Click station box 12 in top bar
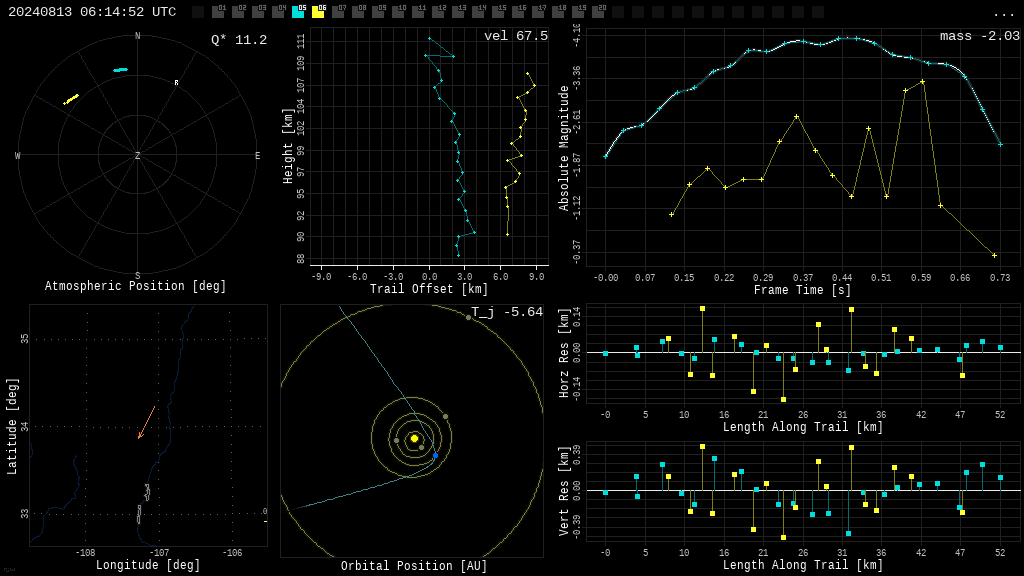Screen dimensions: 1024x576 [x=438, y=12]
